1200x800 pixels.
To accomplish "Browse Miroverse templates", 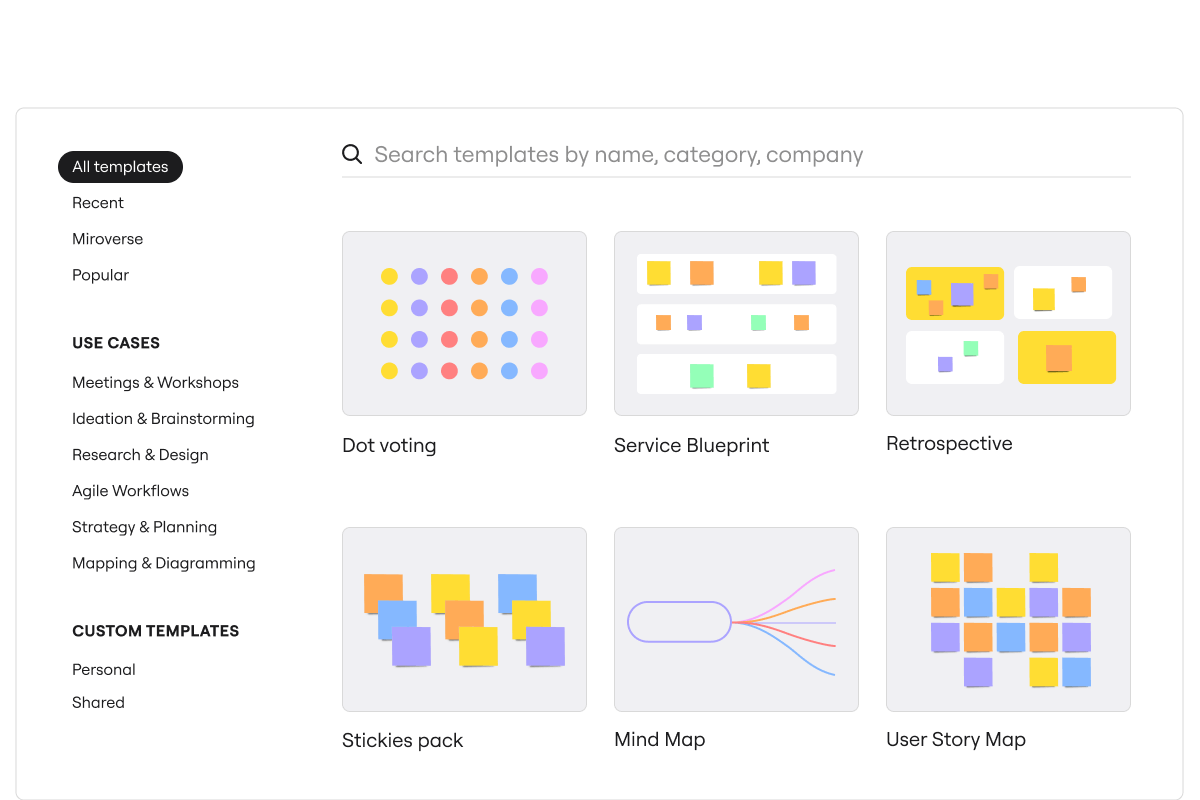I will click(x=107, y=238).
